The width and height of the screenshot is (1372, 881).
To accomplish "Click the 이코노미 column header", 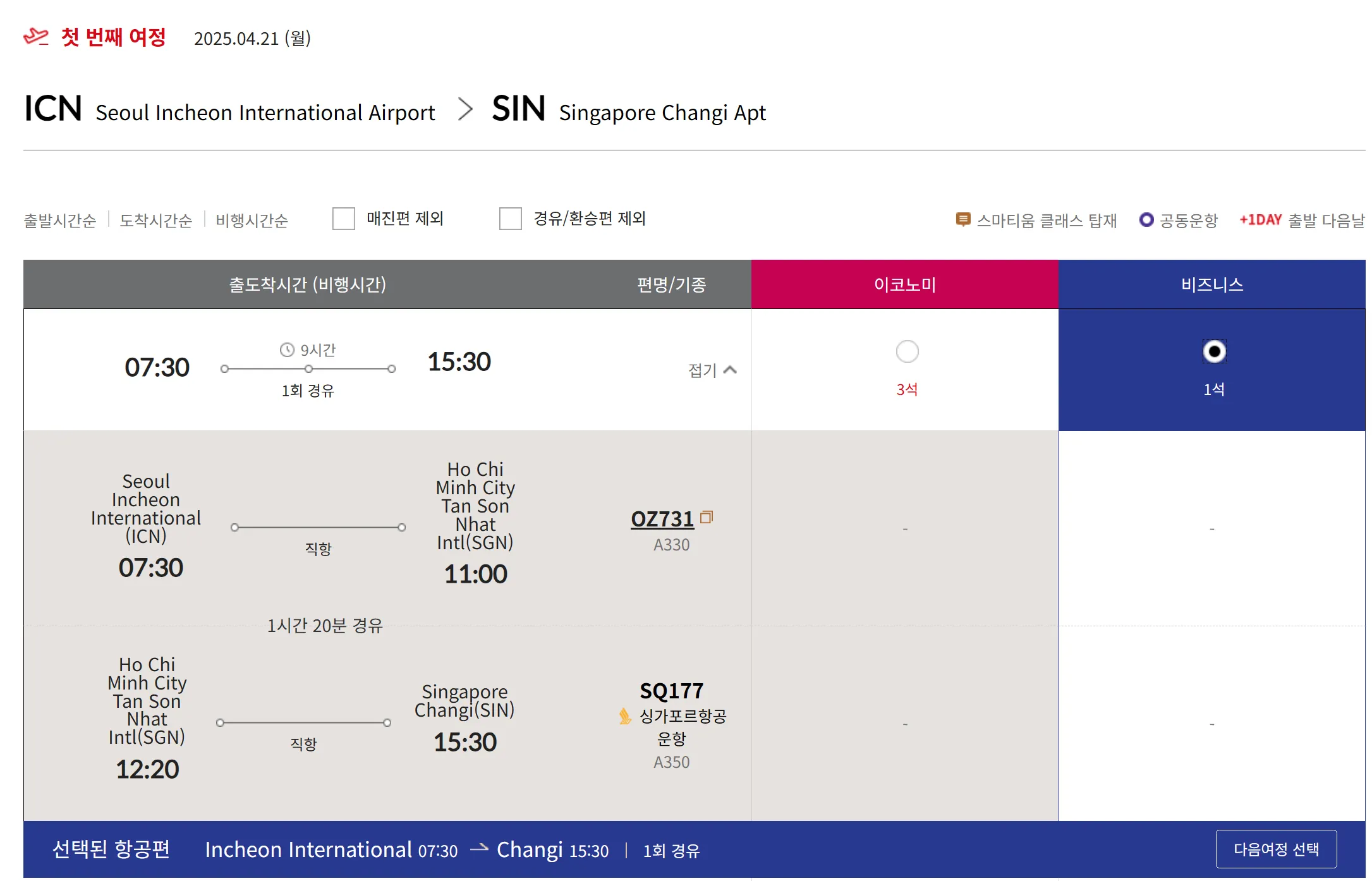I will pyautogui.click(x=904, y=284).
